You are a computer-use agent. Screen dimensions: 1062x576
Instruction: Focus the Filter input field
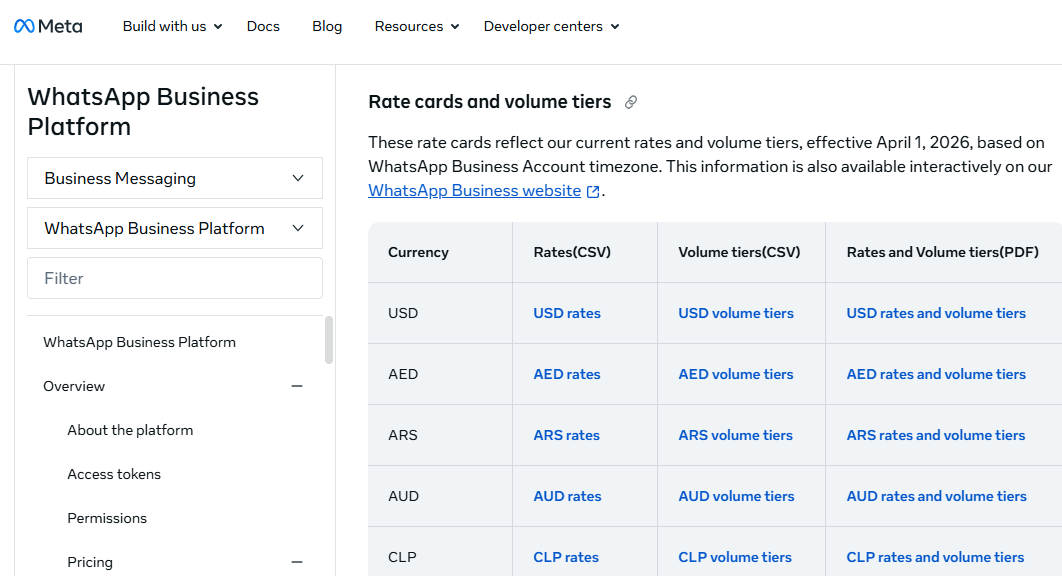pyautogui.click(x=175, y=279)
